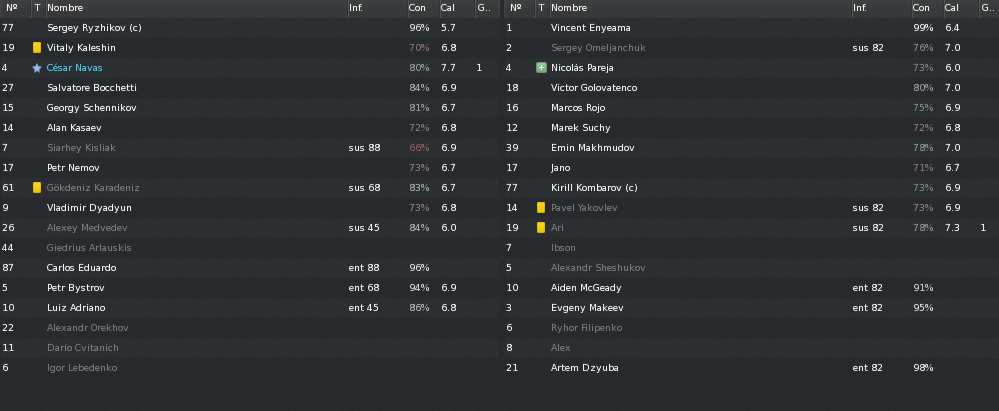Click Pavel Yakovlev's yellow card icon
999x411 pixels.
pyautogui.click(x=541, y=208)
